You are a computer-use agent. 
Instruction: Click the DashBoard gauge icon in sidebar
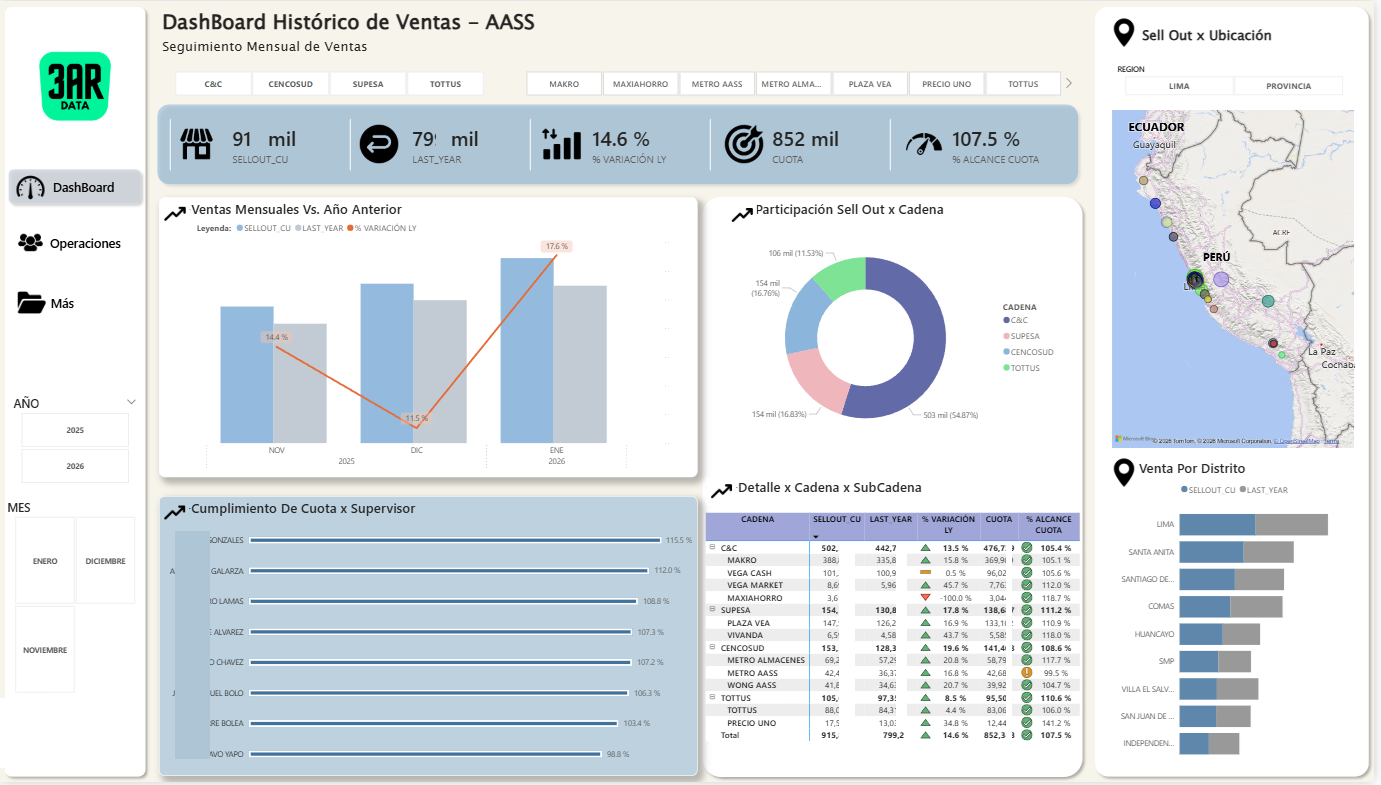click(x=31, y=188)
